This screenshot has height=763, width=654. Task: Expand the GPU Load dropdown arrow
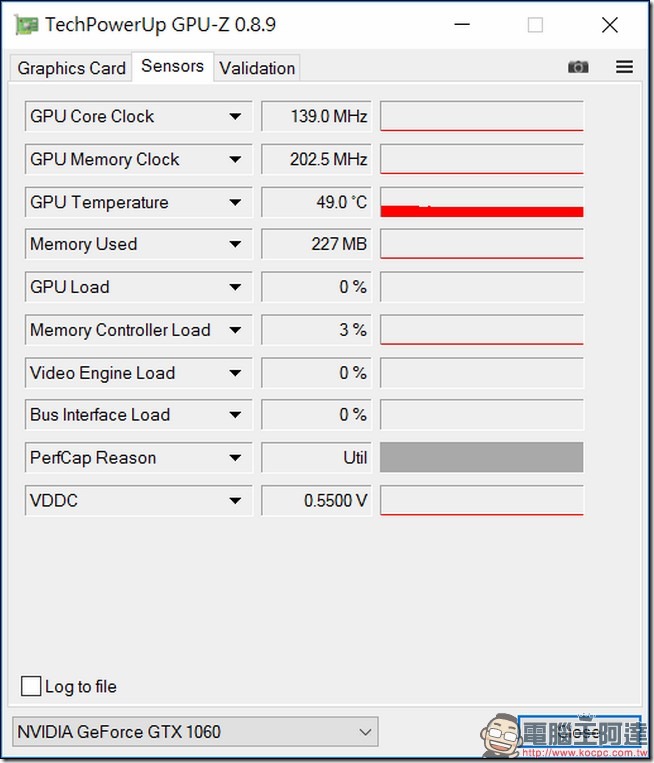click(x=235, y=287)
